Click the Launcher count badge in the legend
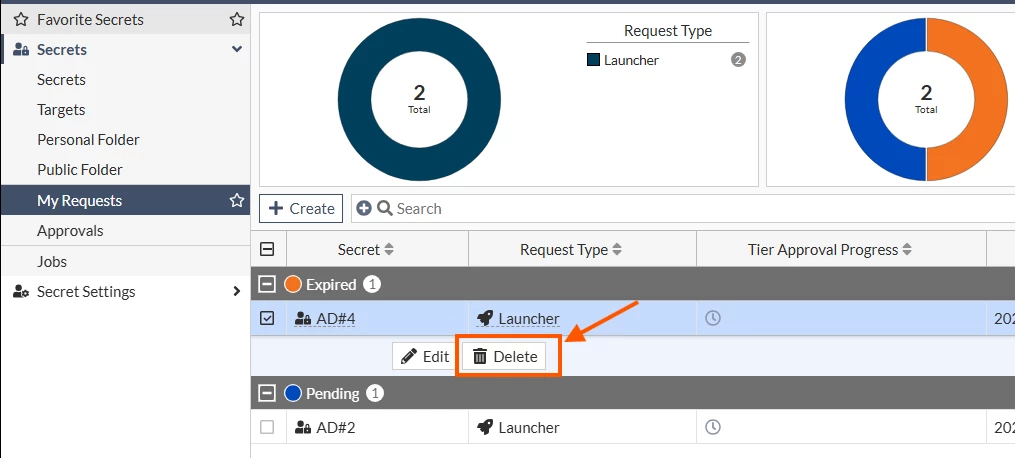This screenshot has height=458, width=1015. (x=738, y=60)
